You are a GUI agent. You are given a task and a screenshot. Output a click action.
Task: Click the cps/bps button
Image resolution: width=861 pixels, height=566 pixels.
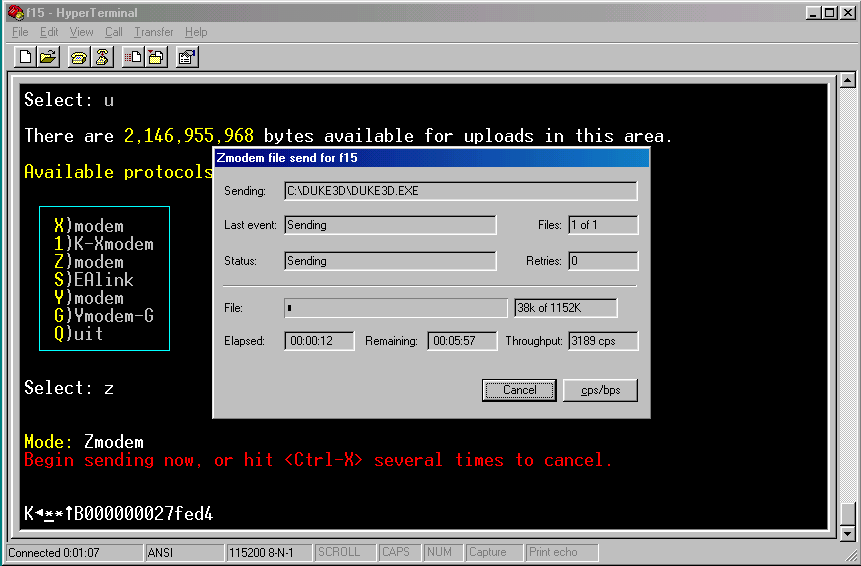point(601,390)
